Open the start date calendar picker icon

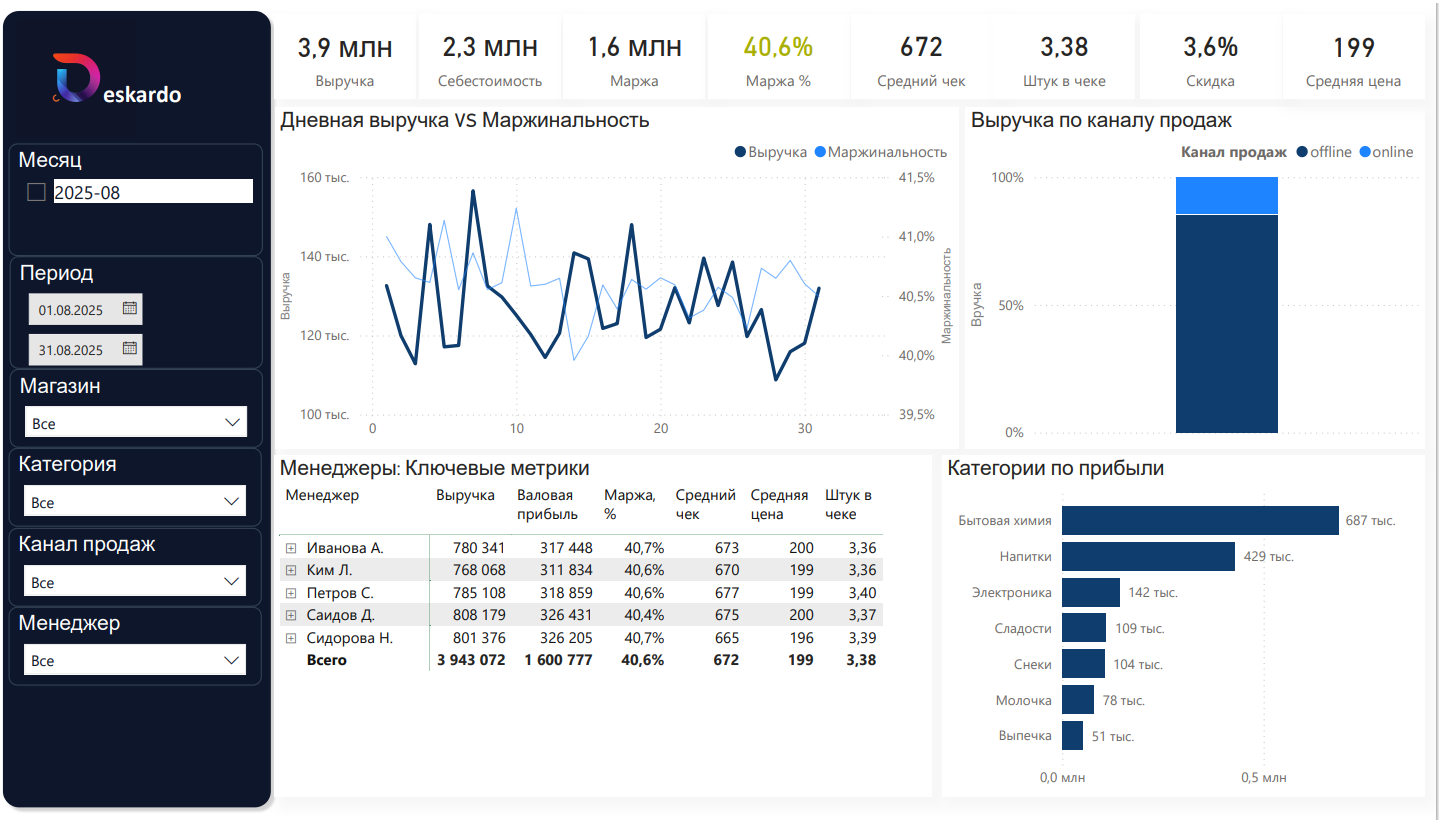(129, 309)
